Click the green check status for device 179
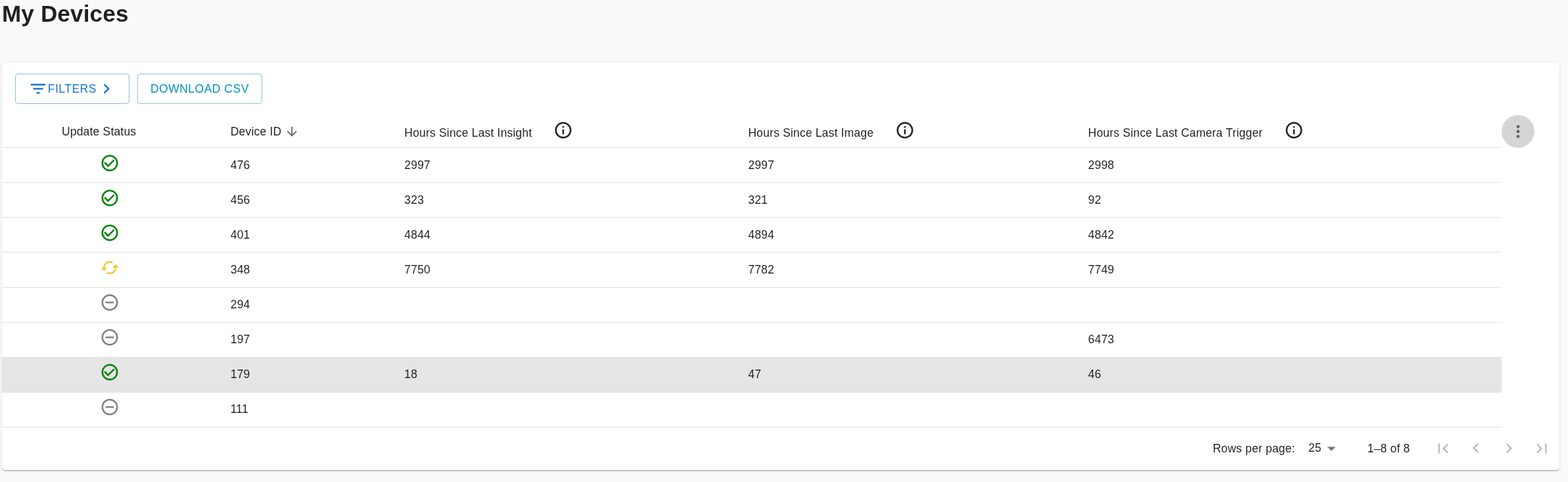Image resolution: width=1568 pixels, height=482 pixels. pos(110,372)
